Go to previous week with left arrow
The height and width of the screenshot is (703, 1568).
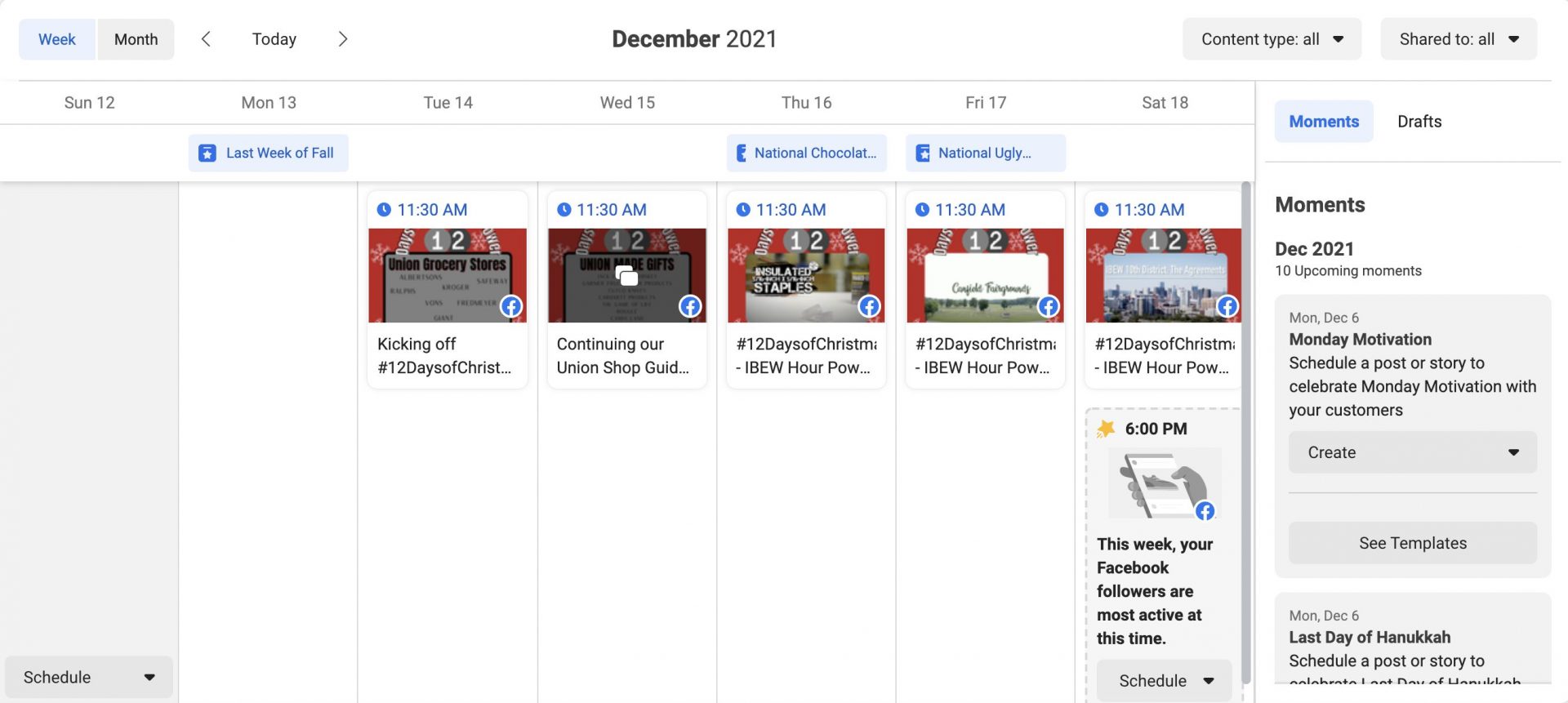coord(206,39)
